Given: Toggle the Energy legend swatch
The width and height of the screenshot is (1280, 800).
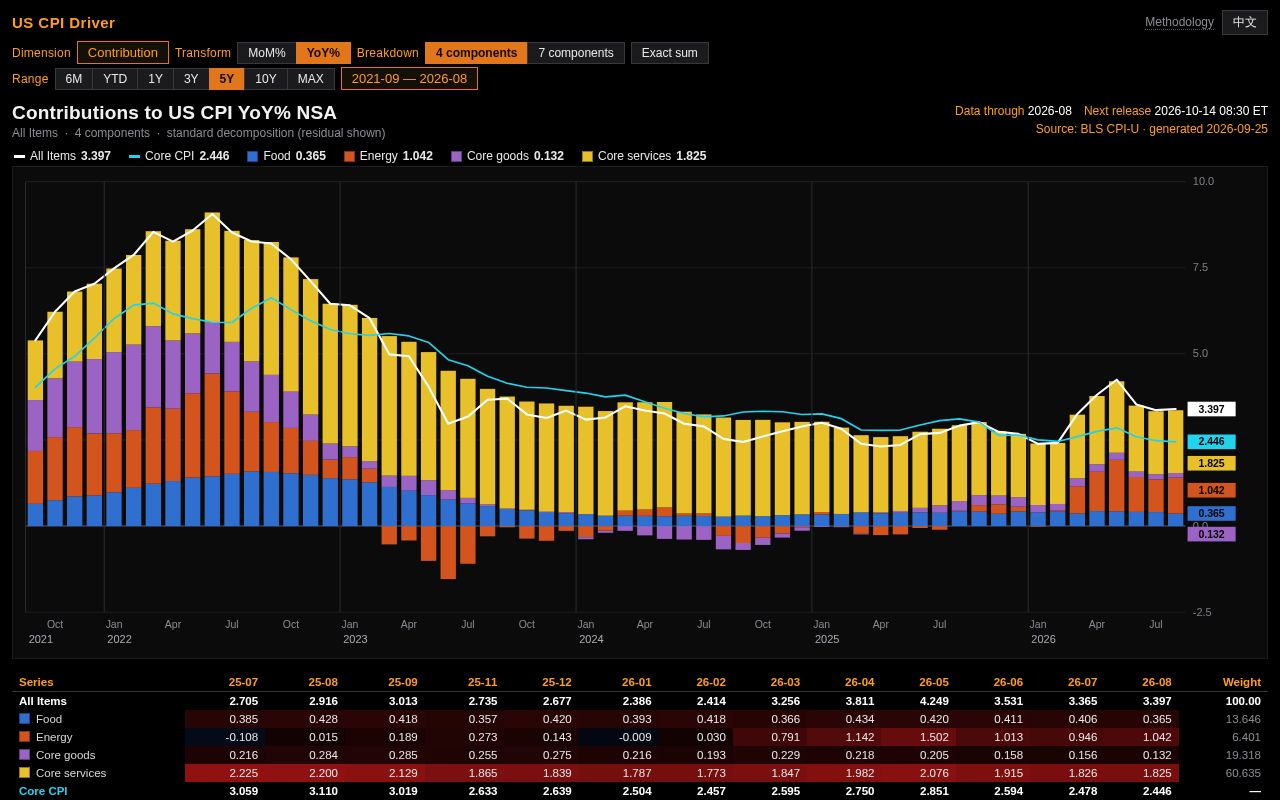Looking at the screenshot, I should (x=349, y=156).
